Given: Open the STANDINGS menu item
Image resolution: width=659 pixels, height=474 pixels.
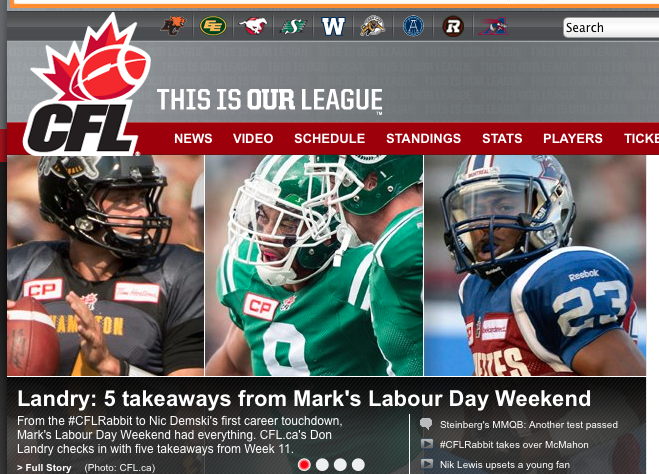Looking at the screenshot, I should (424, 138).
